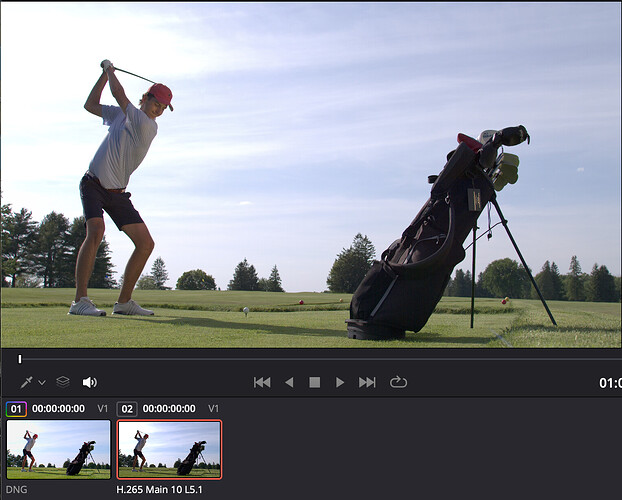622x500 pixels.
Task: Click the DNG codec label
Action: pos(17,490)
